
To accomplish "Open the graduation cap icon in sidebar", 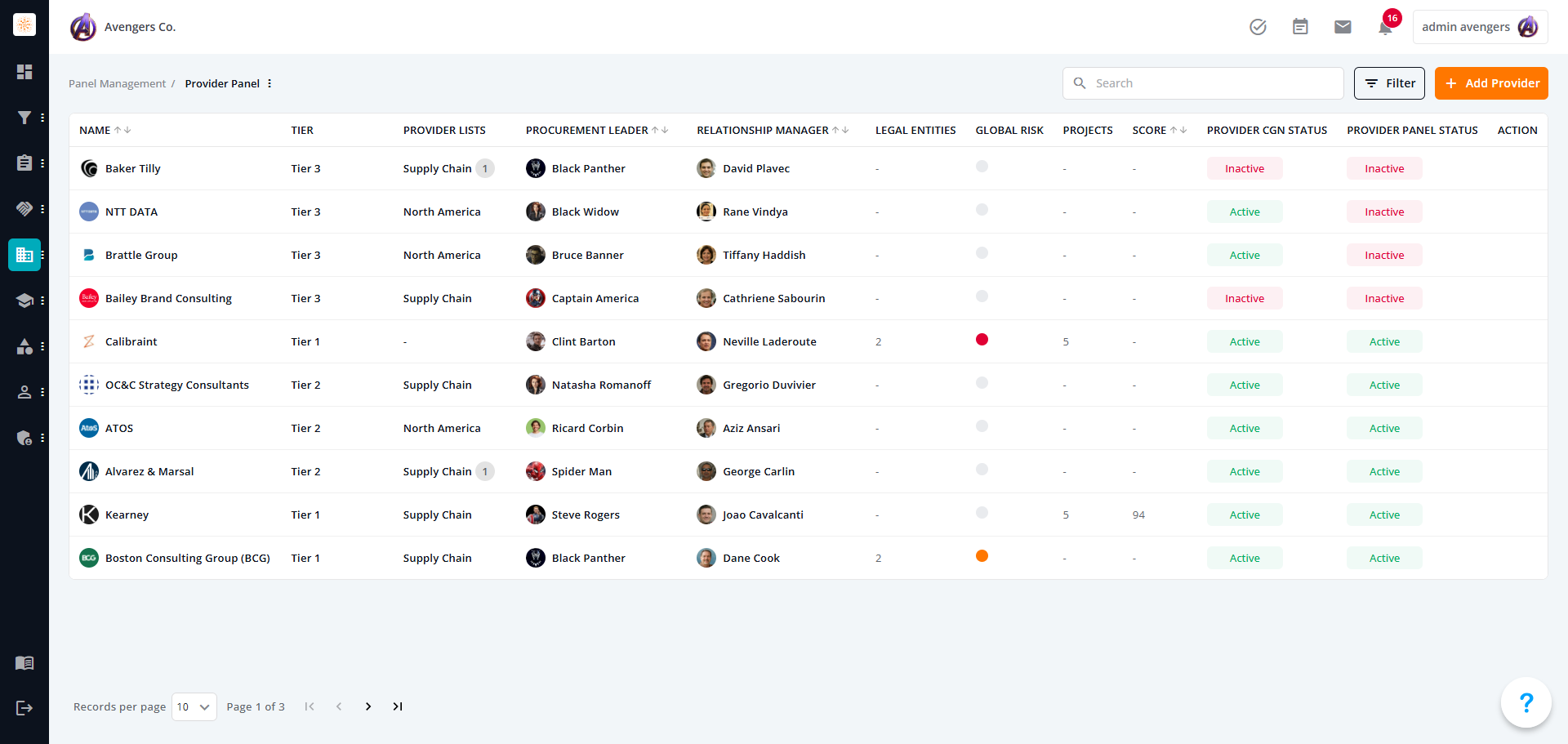I will pos(24,301).
